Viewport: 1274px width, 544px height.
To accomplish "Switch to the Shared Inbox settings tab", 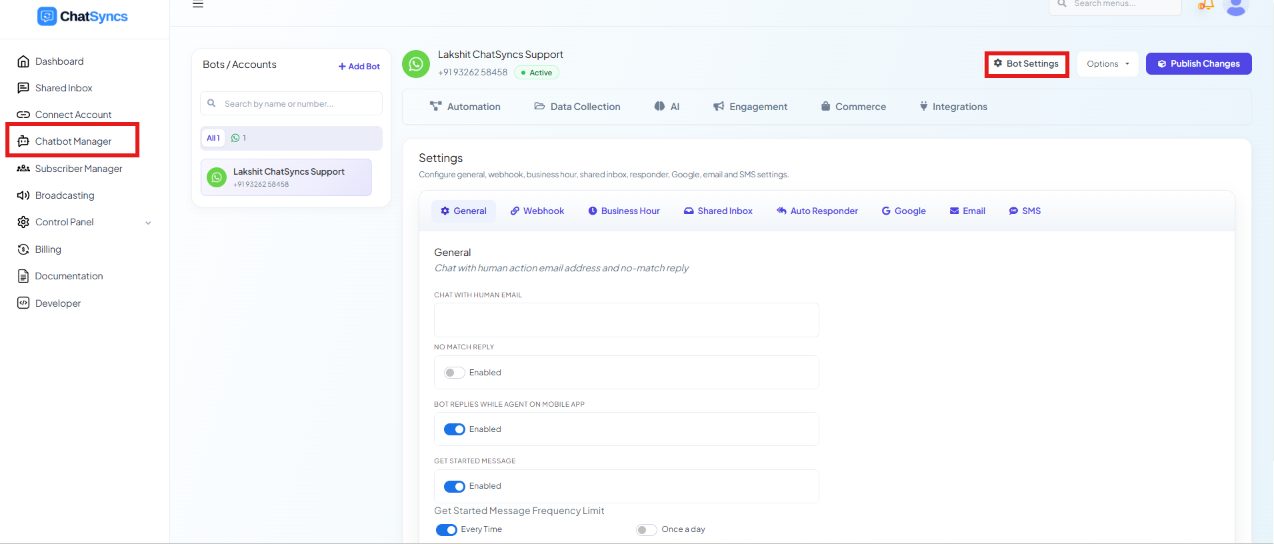I will pos(718,211).
